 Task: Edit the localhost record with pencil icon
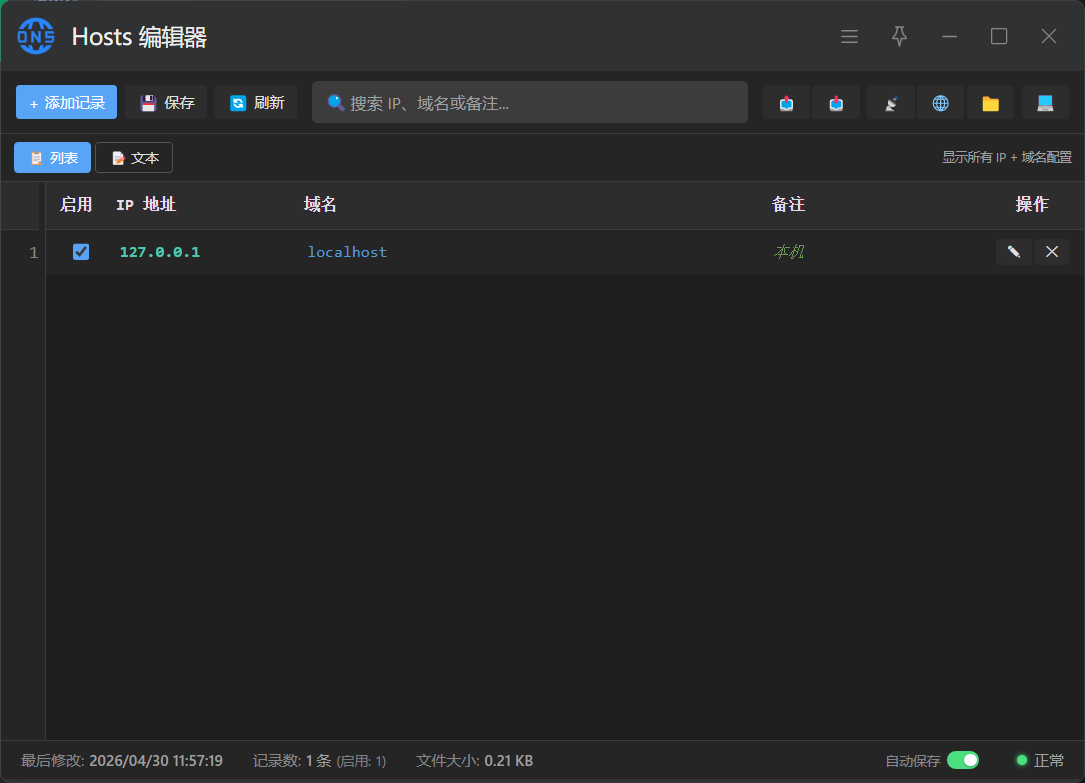(1014, 252)
